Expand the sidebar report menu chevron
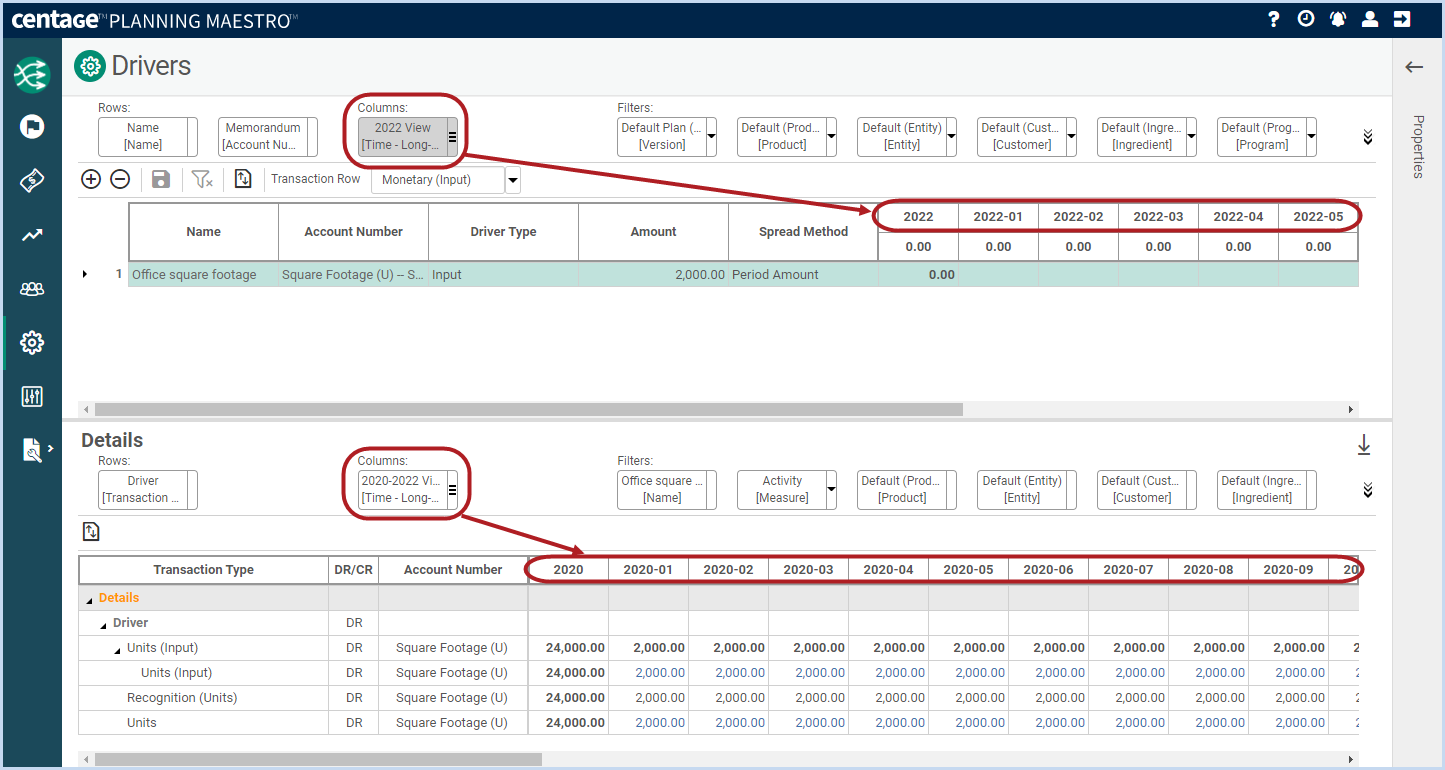 51,449
